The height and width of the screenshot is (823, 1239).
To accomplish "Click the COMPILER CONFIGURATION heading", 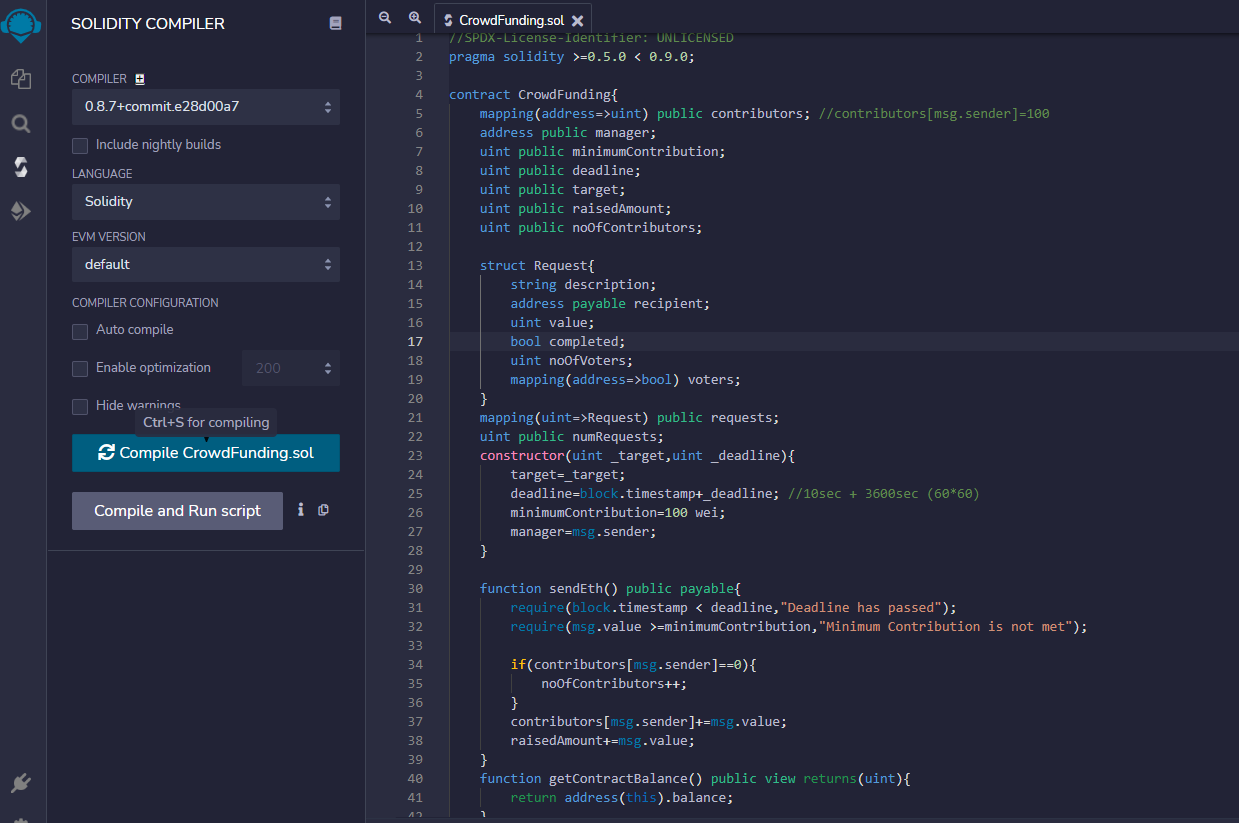I will (x=145, y=303).
